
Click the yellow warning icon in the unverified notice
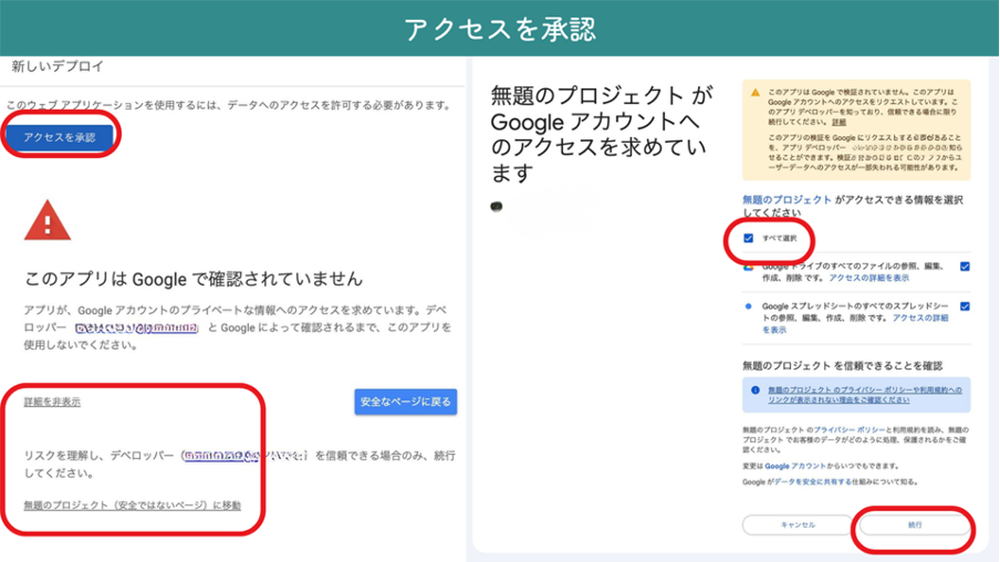[755, 92]
